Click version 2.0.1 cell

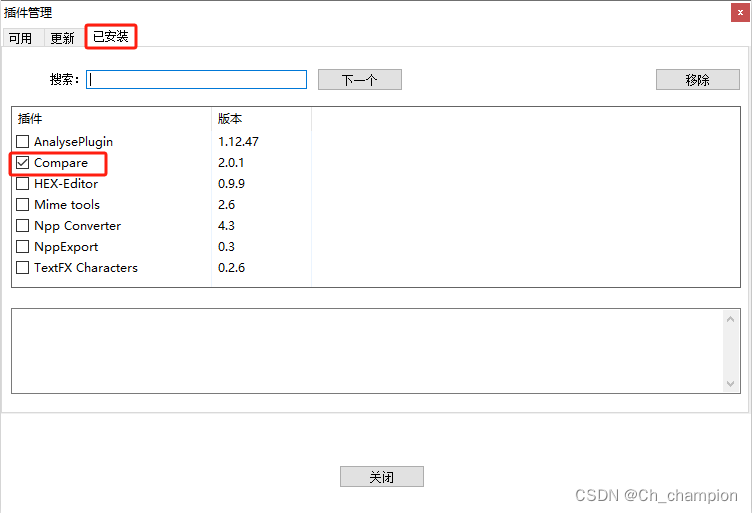tap(231, 163)
